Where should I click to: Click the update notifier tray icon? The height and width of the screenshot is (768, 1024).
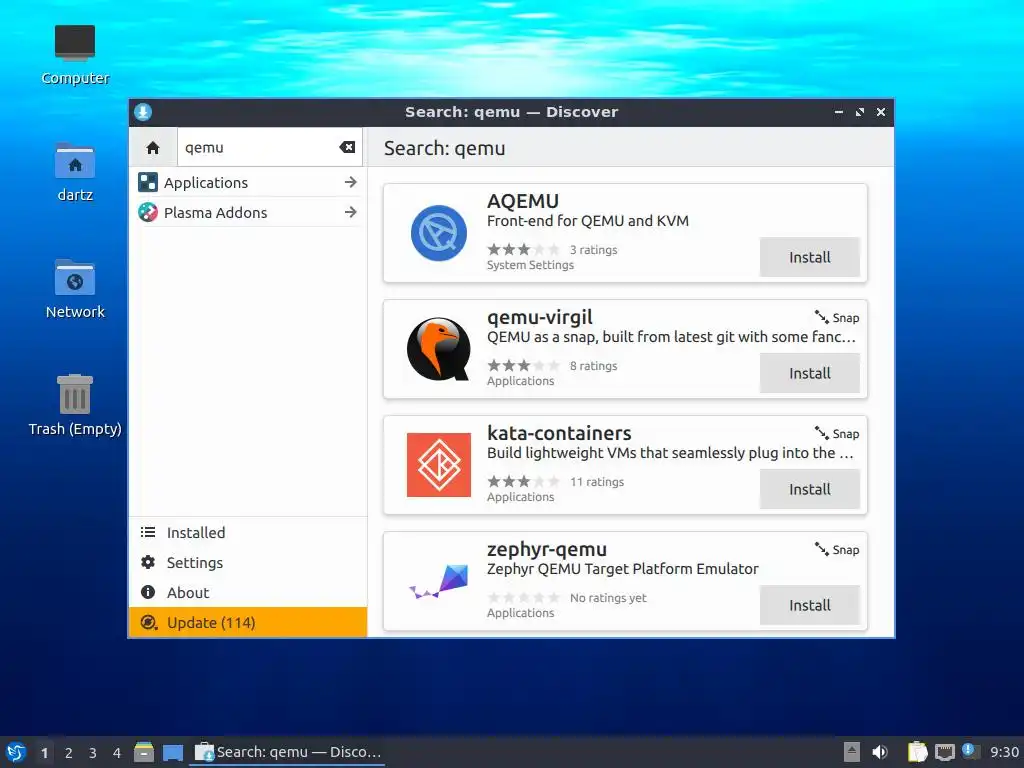coord(970,751)
